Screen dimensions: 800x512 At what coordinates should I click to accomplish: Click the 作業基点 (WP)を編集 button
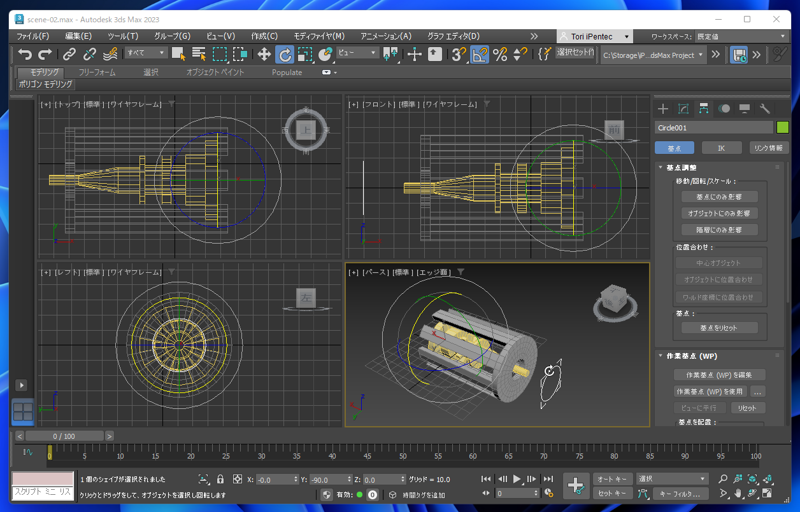[719, 375]
